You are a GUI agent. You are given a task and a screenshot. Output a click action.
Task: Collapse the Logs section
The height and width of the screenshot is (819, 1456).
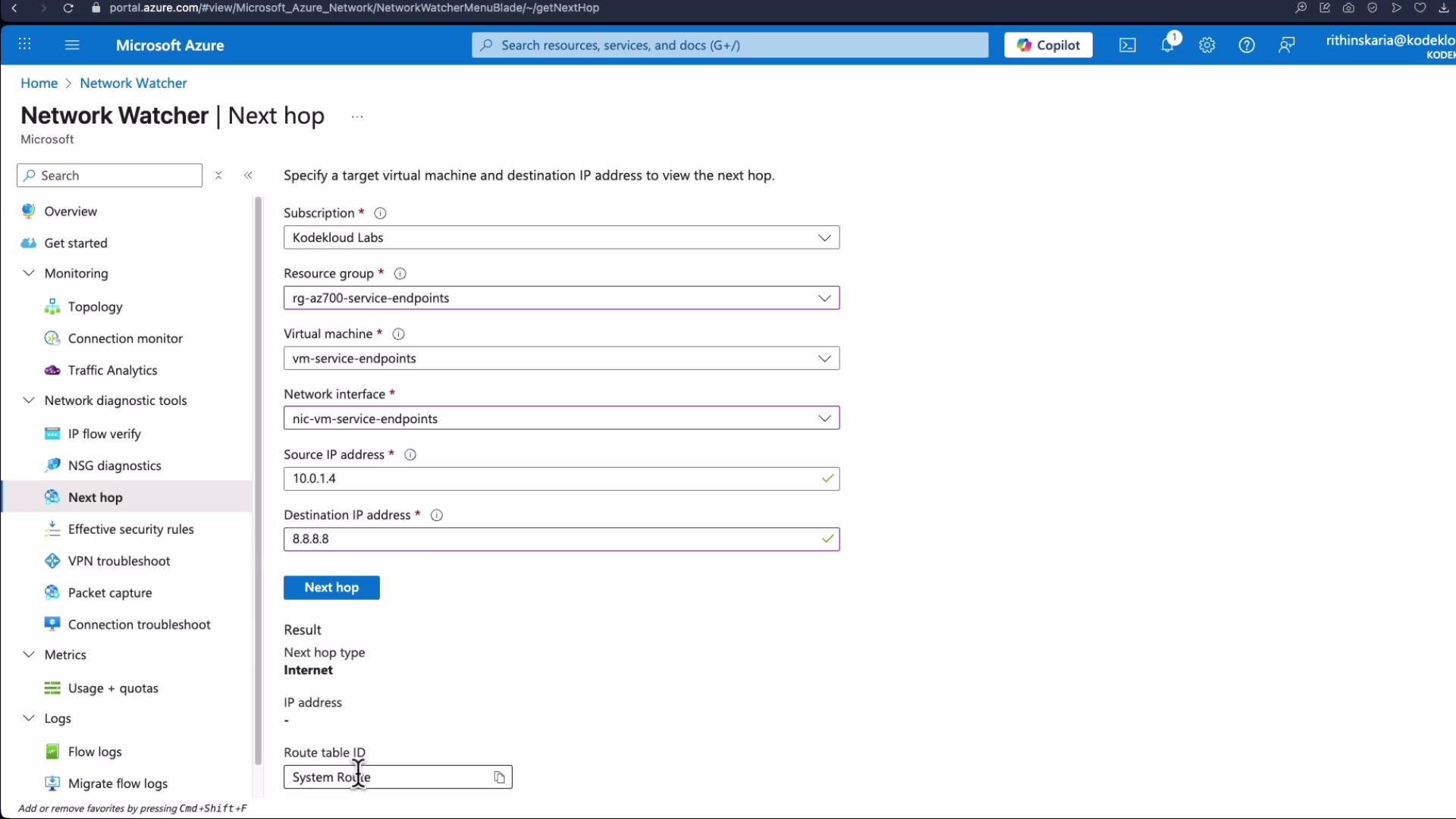point(29,718)
